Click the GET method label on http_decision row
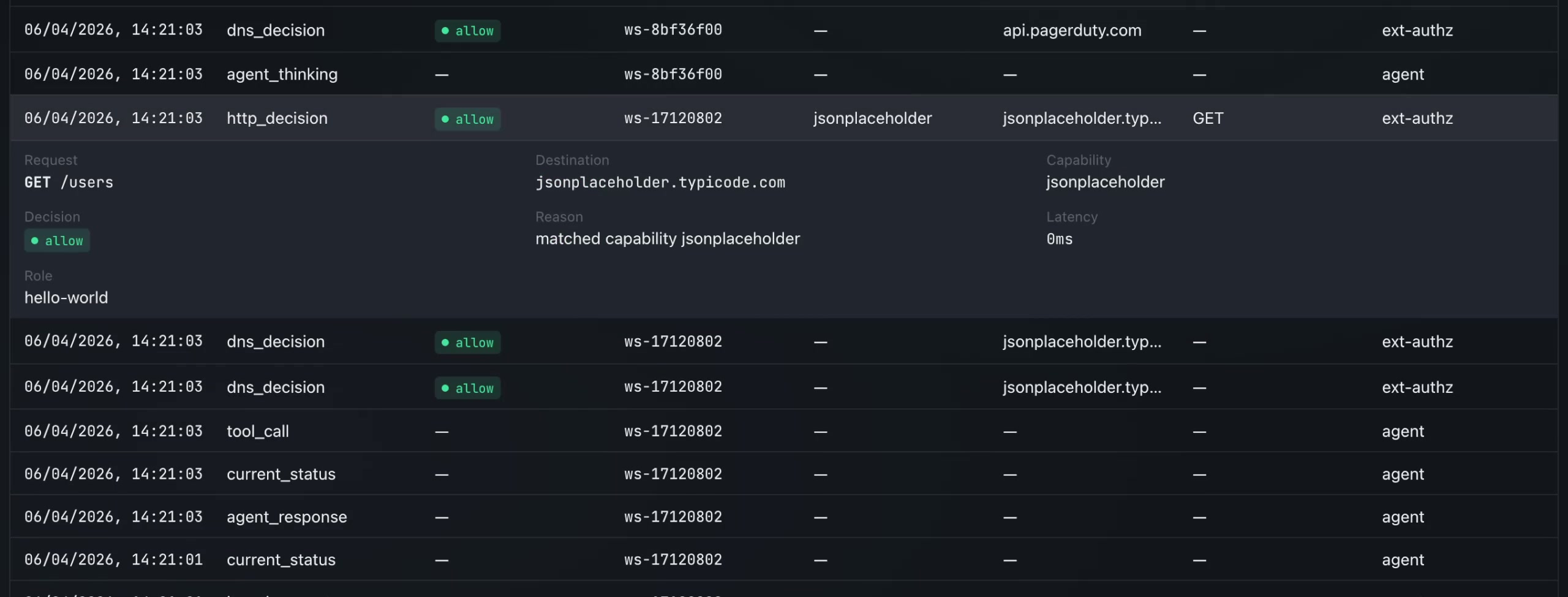This screenshot has width=1568, height=597. tap(1208, 118)
